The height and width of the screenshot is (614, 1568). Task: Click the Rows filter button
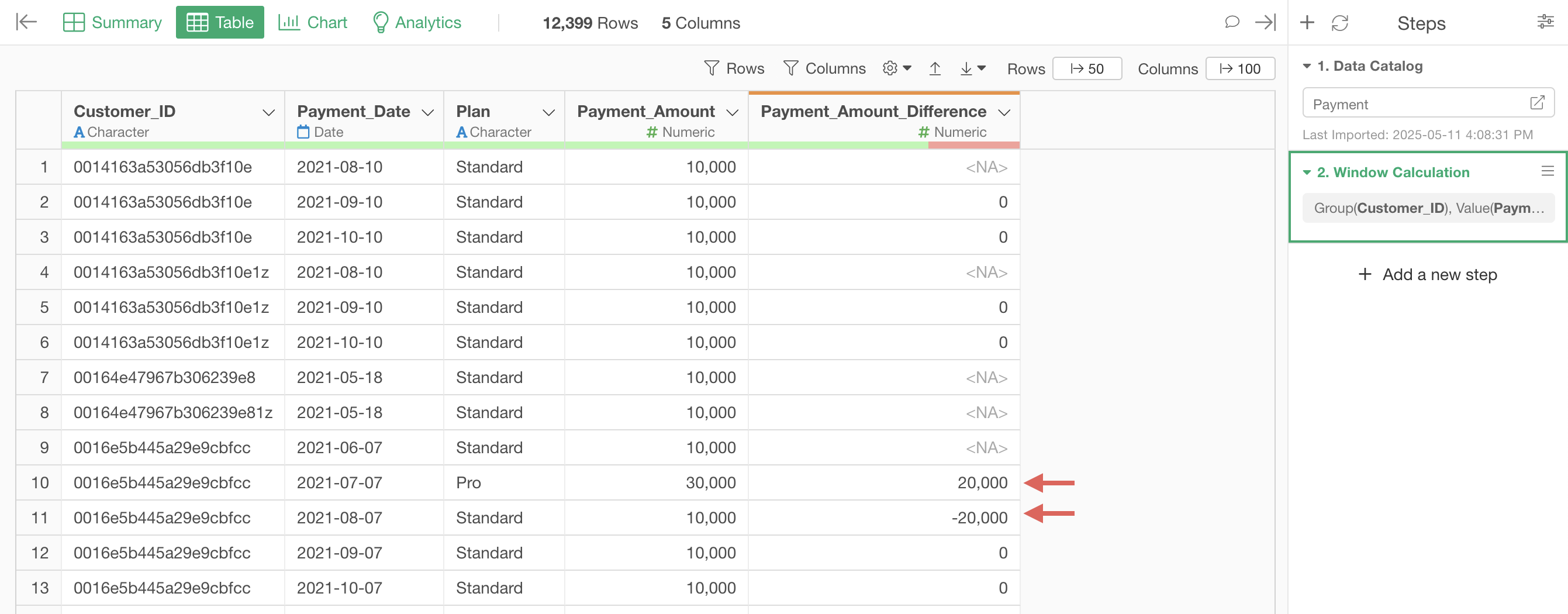click(734, 69)
